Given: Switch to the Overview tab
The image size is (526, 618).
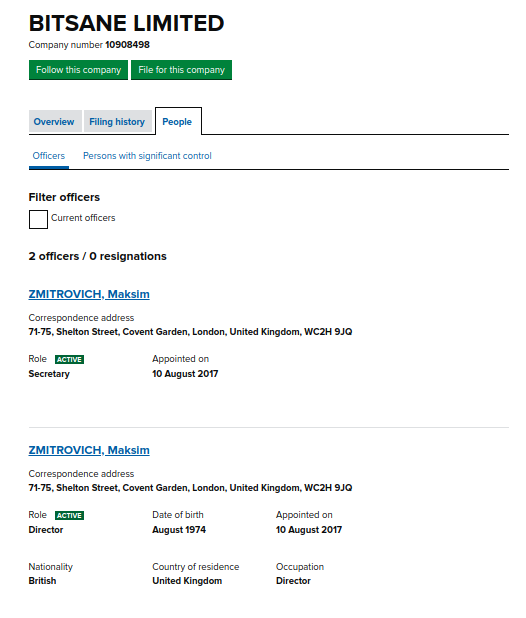Looking at the screenshot, I should [x=55, y=121].
